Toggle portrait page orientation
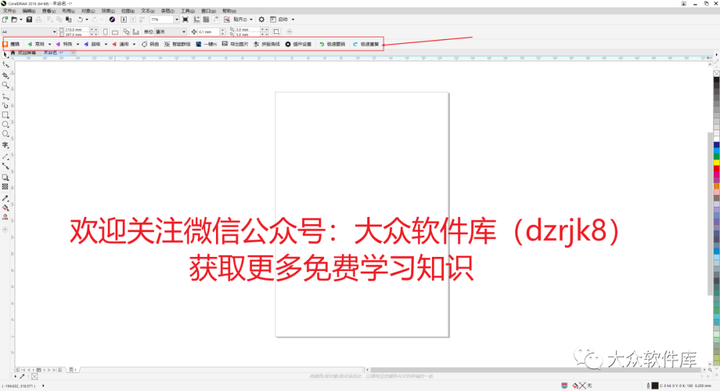The image size is (720, 391). click(x=106, y=32)
